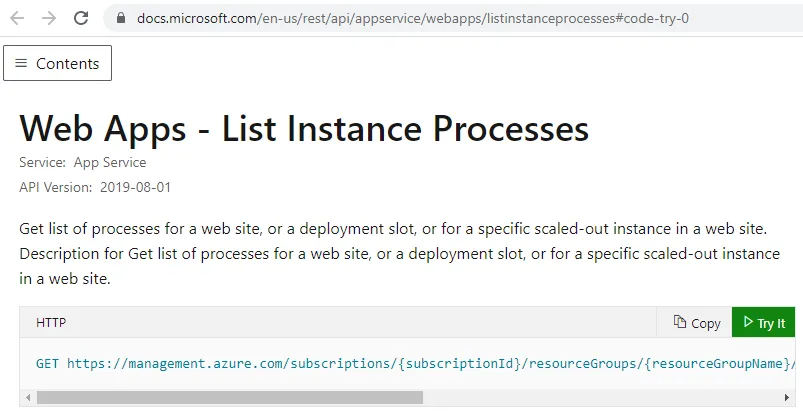Screen dimensions: 803x419
Task: View site info via the padlock icon
Action: pyautogui.click(x=121, y=18)
